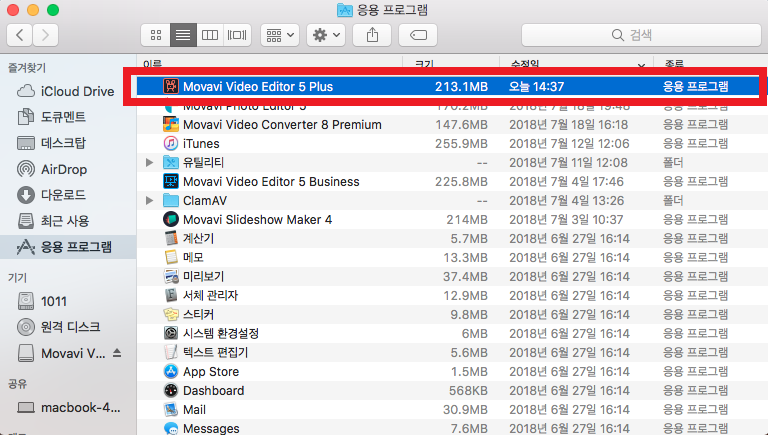Select the iTunes app icon
Image resolution: width=768 pixels, height=435 pixels.
pyautogui.click(x=170, y=144)
